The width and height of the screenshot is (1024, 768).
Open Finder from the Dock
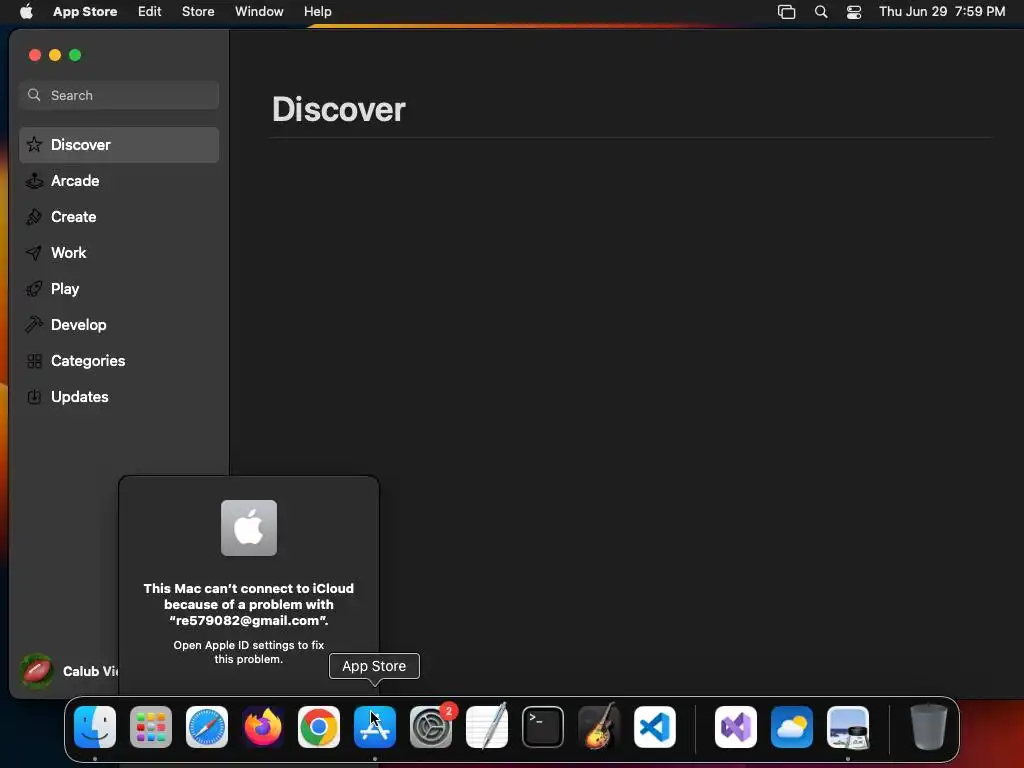95,727
